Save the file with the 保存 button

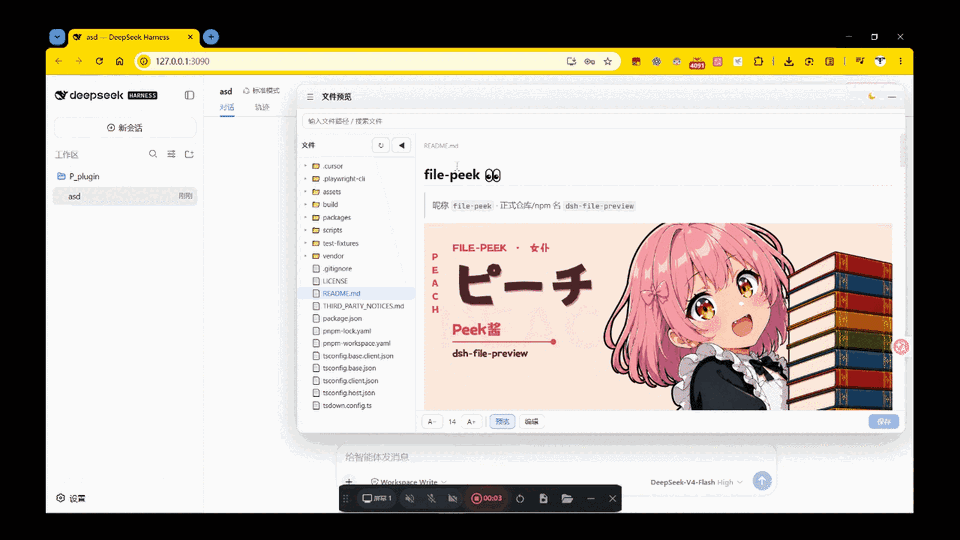point(883,422)
